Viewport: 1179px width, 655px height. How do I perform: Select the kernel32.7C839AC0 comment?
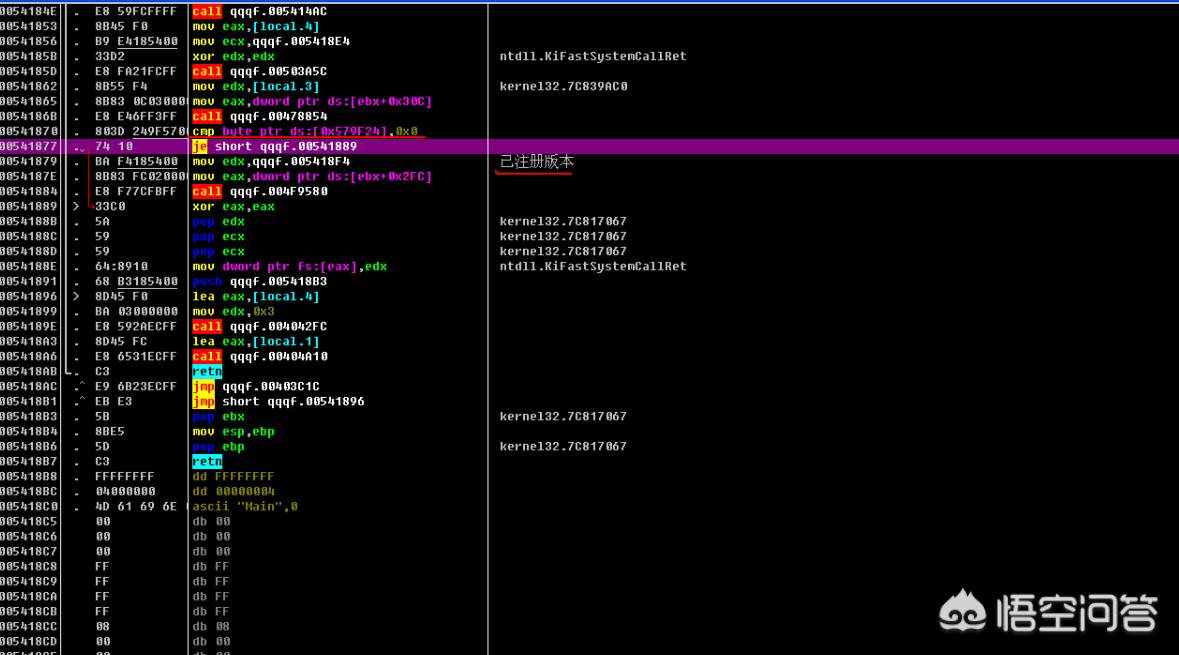tap(563, 86)
